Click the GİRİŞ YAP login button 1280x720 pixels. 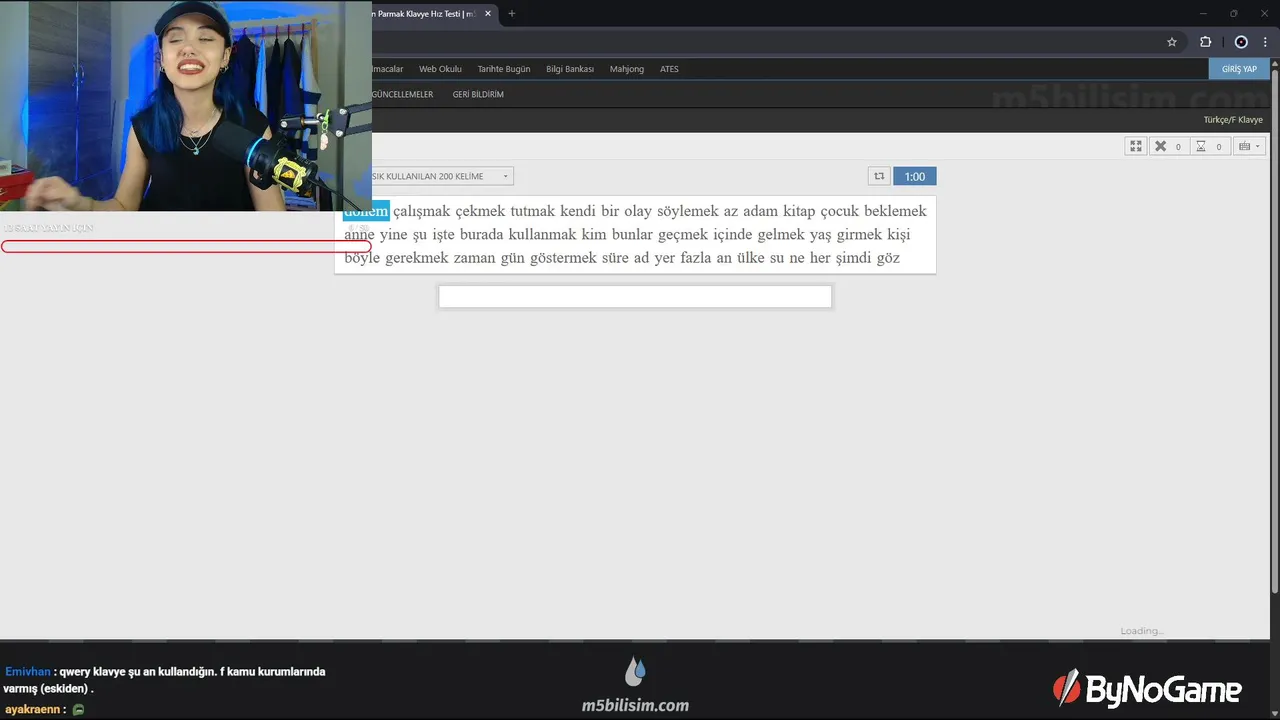(x=1239, y=69)
